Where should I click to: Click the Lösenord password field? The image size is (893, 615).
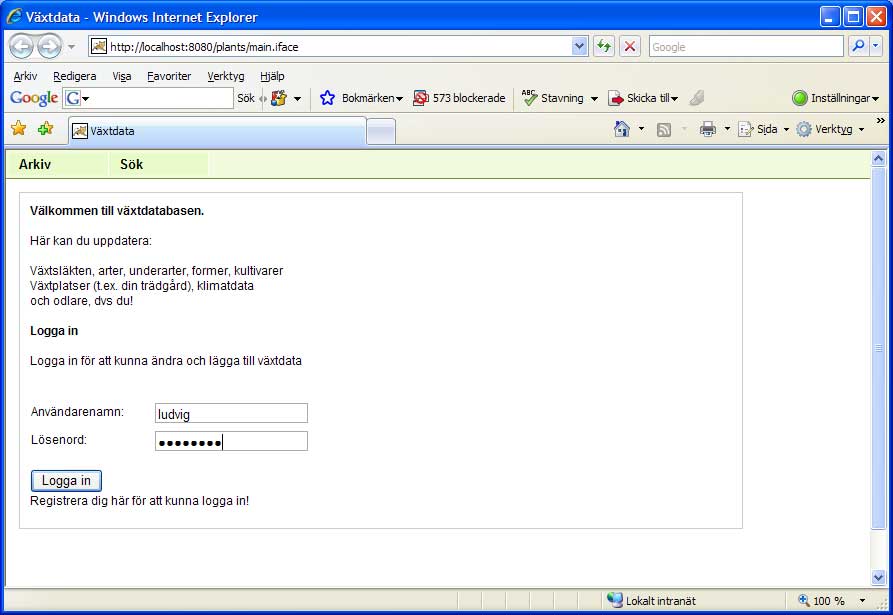point(231,441)
